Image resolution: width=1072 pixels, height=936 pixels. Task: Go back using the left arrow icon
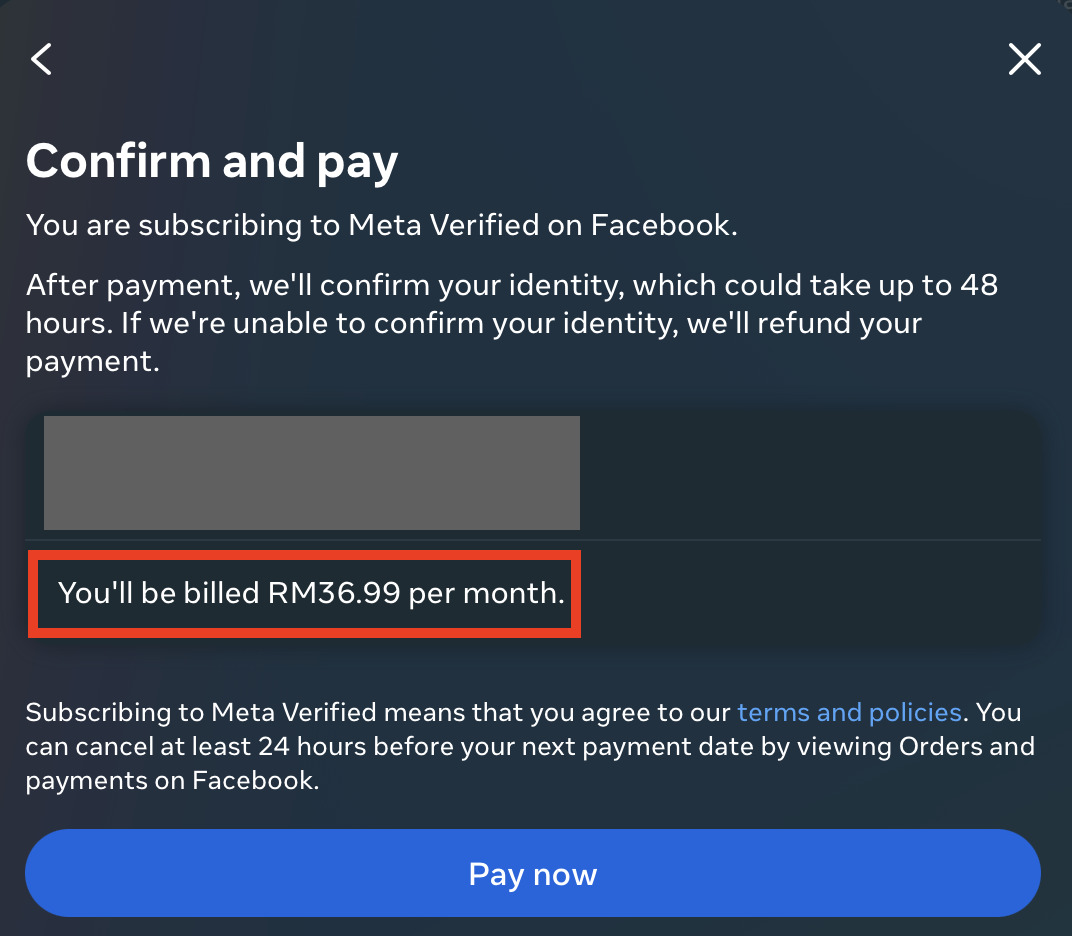41,60
